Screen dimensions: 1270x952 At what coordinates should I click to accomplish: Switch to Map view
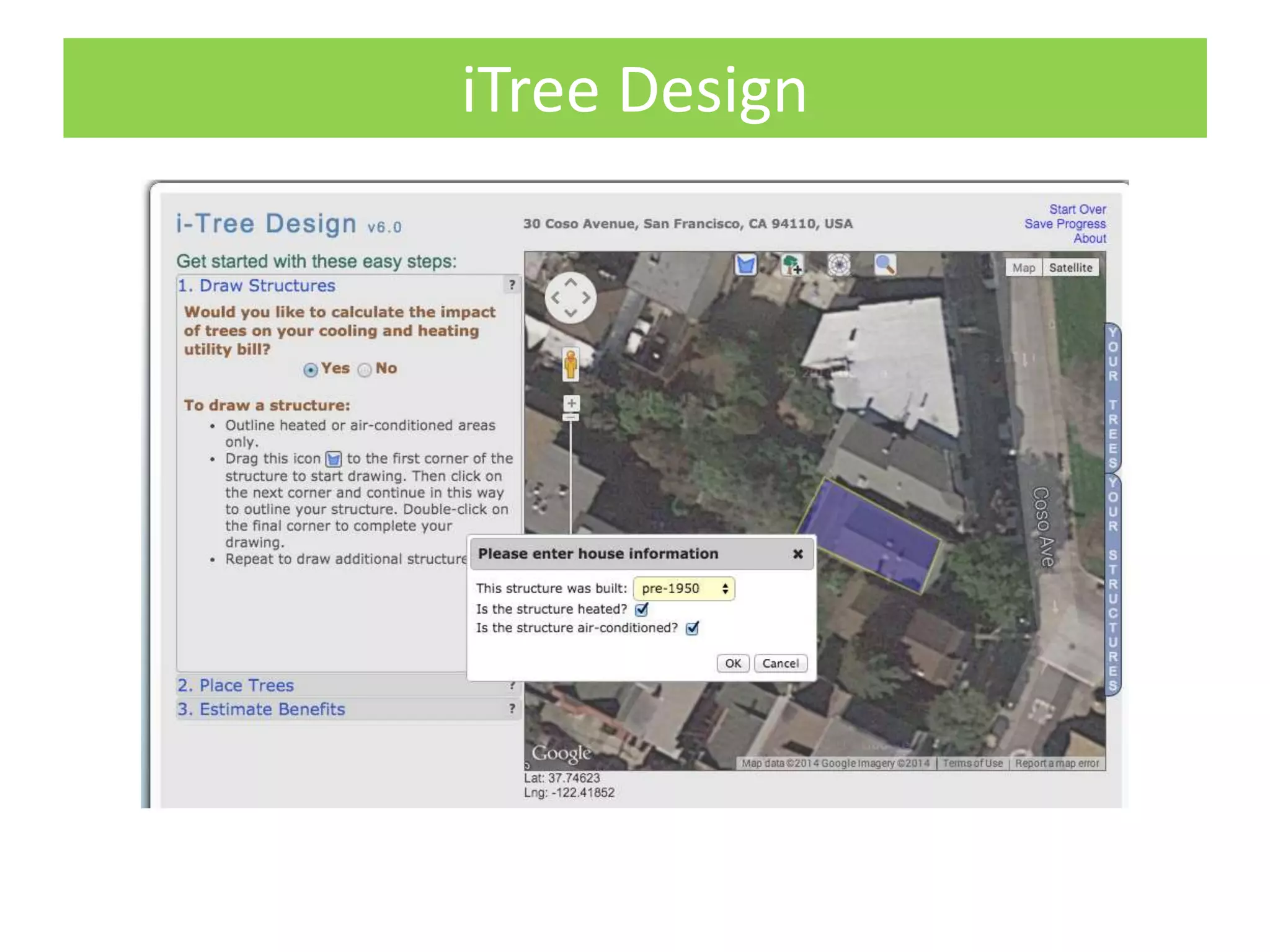1024,268
